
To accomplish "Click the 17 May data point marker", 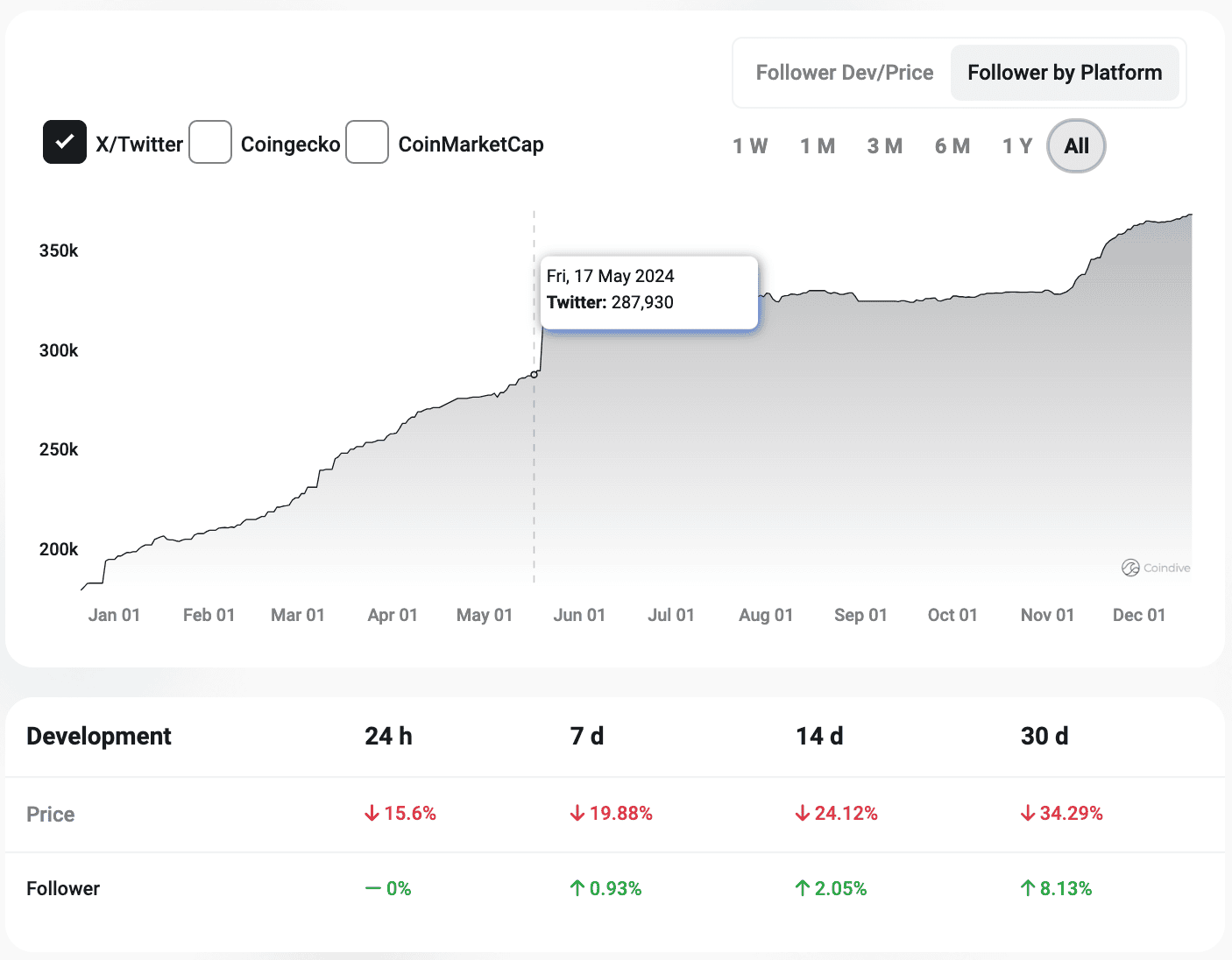I will (x=535, y=374).
